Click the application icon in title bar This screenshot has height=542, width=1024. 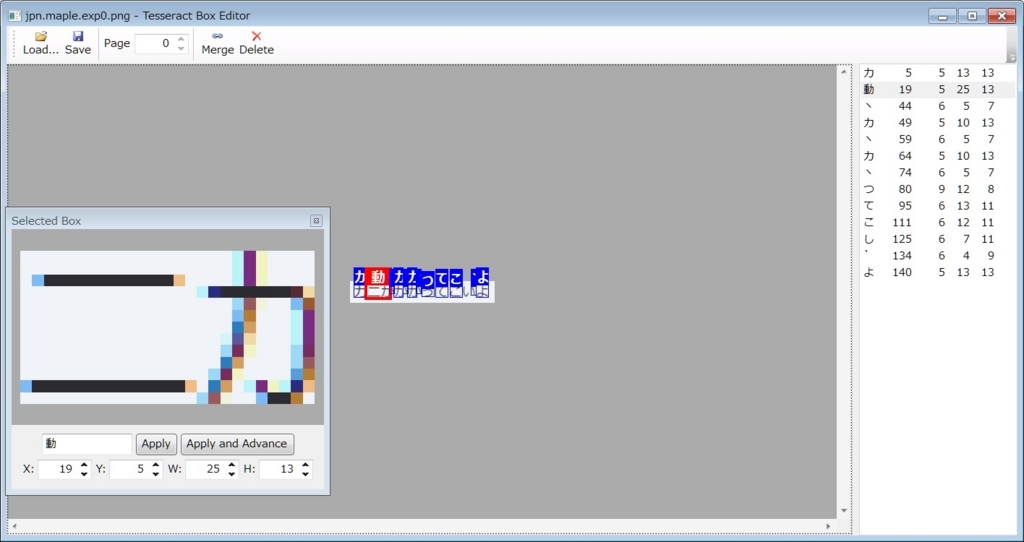click(x=14, y=16)
